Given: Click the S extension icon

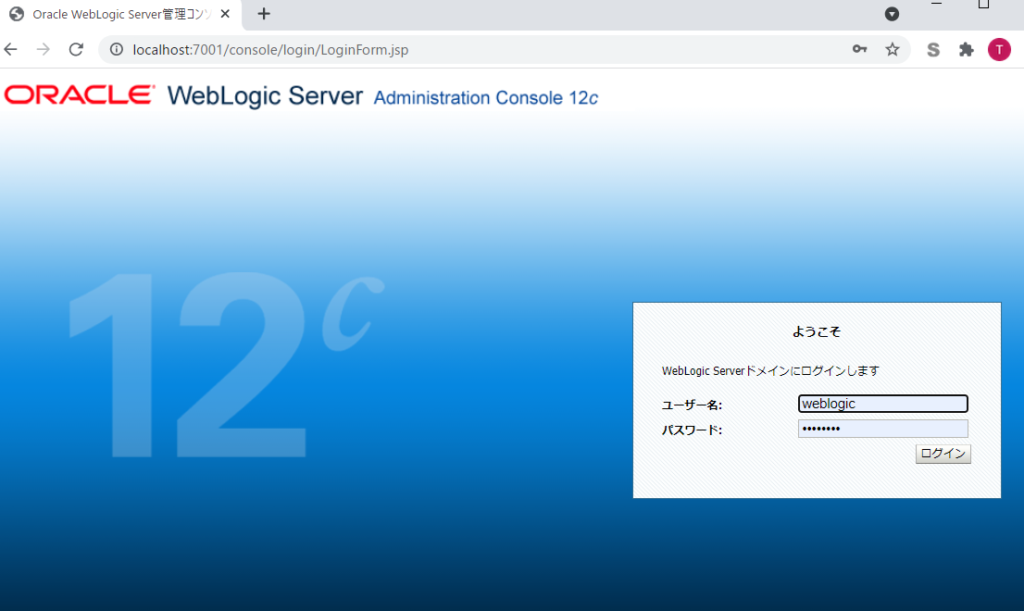Looking at the screenshot, I should click(933, 50).
